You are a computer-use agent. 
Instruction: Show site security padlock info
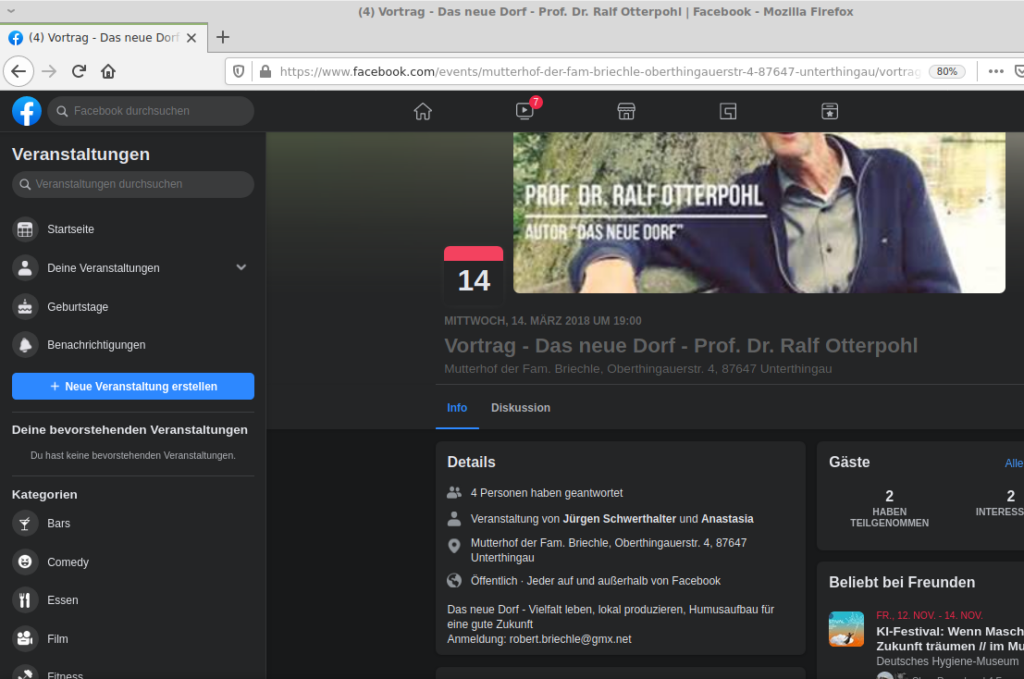(x=265, y=71)
